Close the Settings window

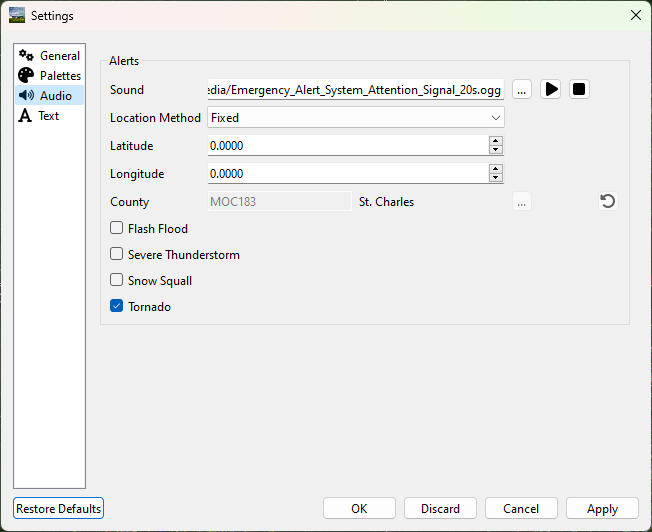click(635, 15)
